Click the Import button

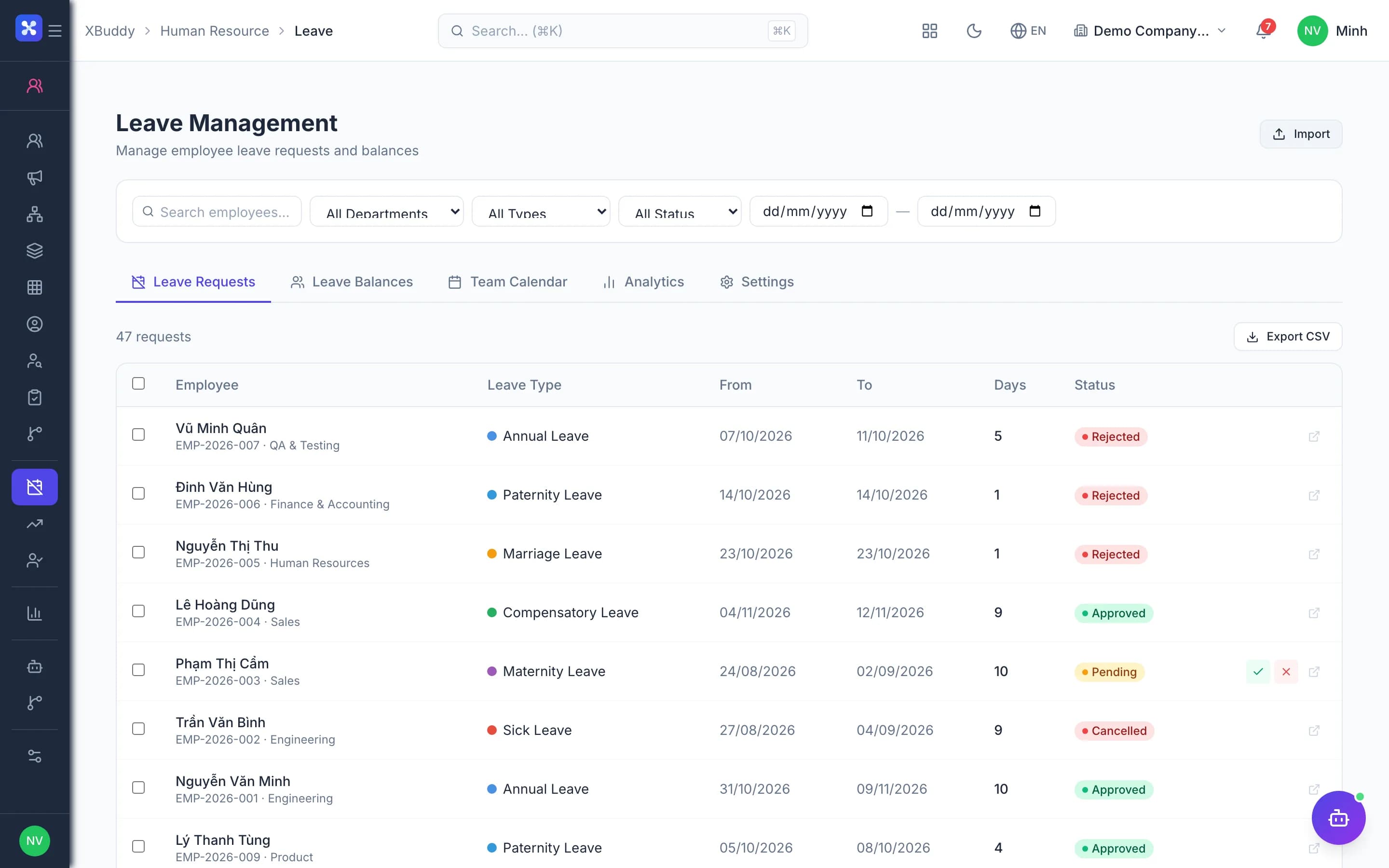1301,134
